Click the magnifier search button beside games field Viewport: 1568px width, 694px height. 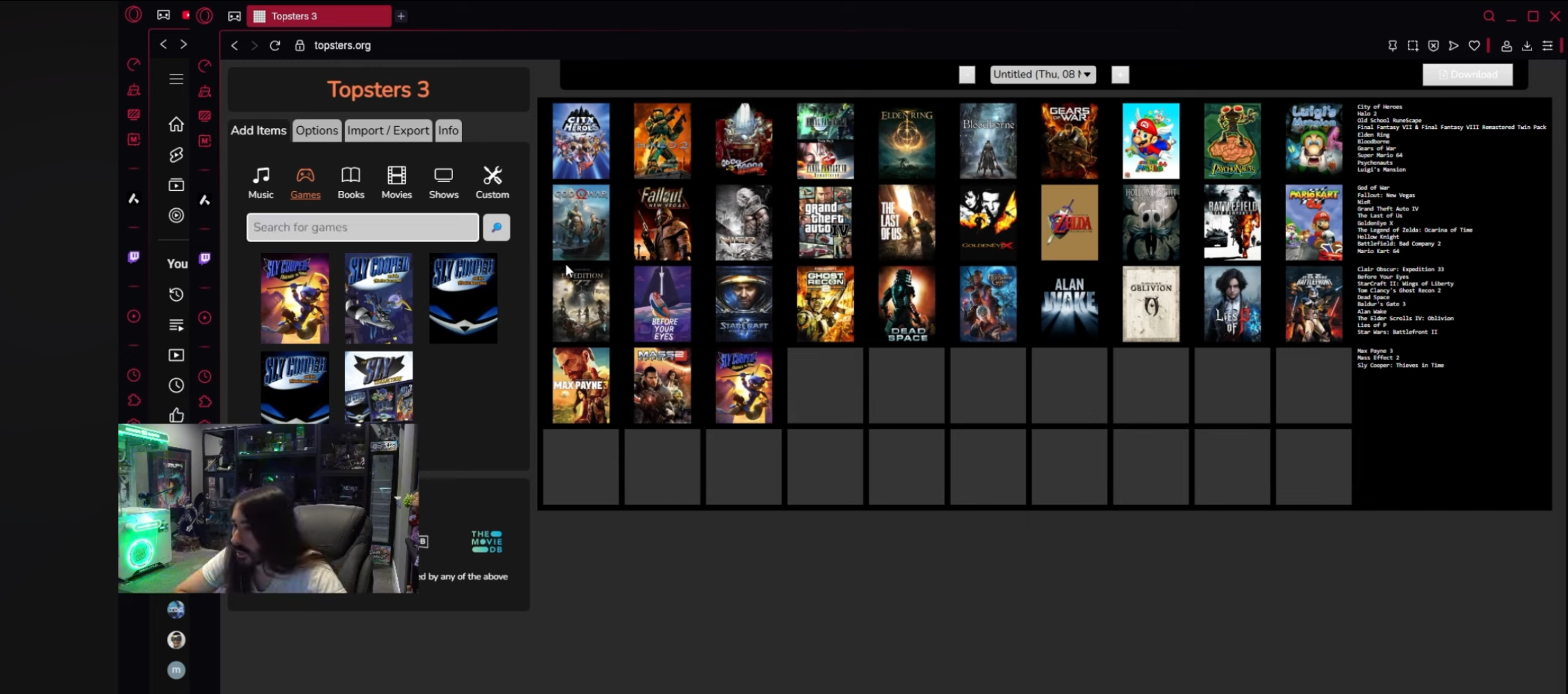pos(496,227)
